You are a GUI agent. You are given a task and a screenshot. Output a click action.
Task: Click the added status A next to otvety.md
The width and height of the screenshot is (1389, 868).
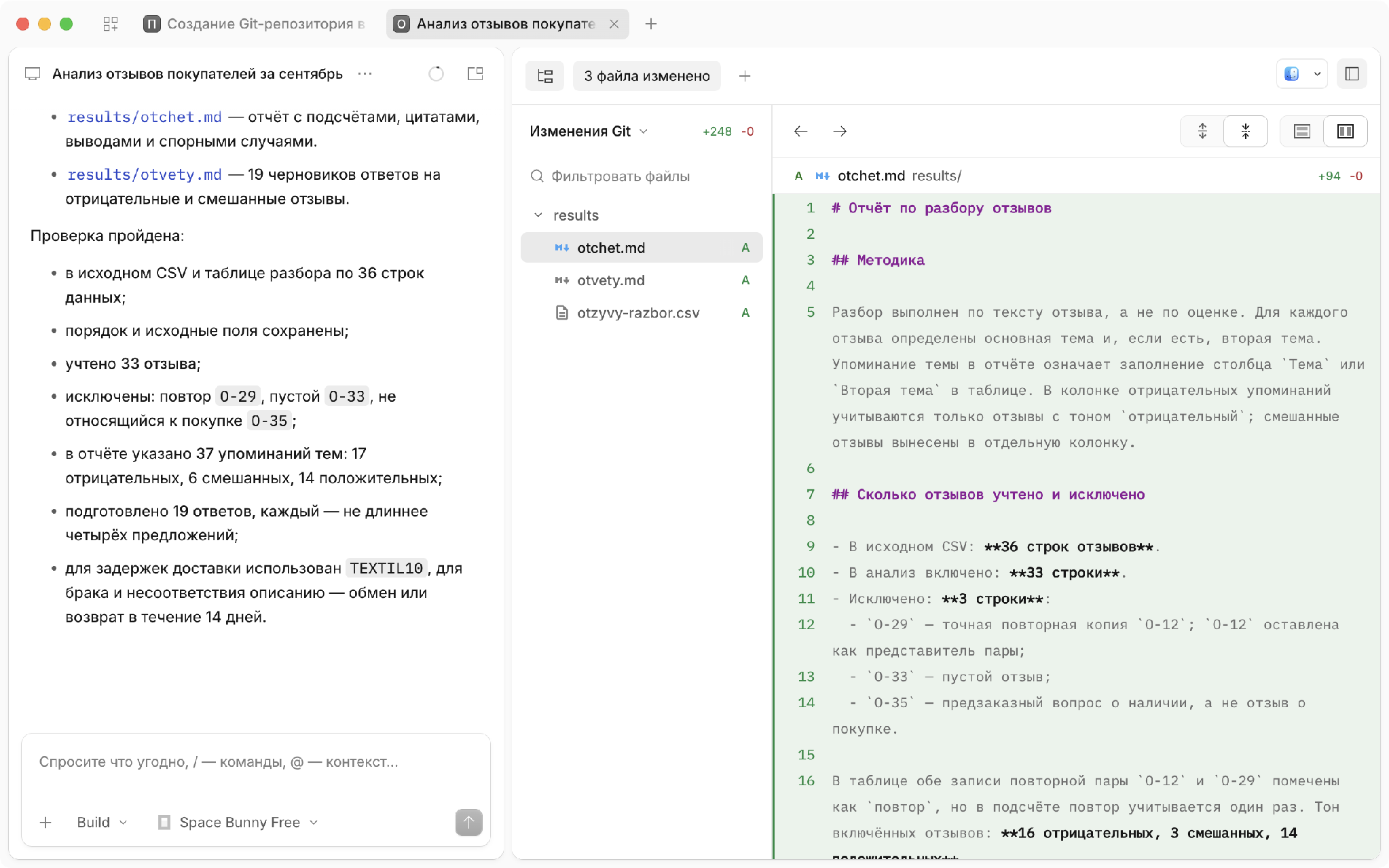(745, 280)
